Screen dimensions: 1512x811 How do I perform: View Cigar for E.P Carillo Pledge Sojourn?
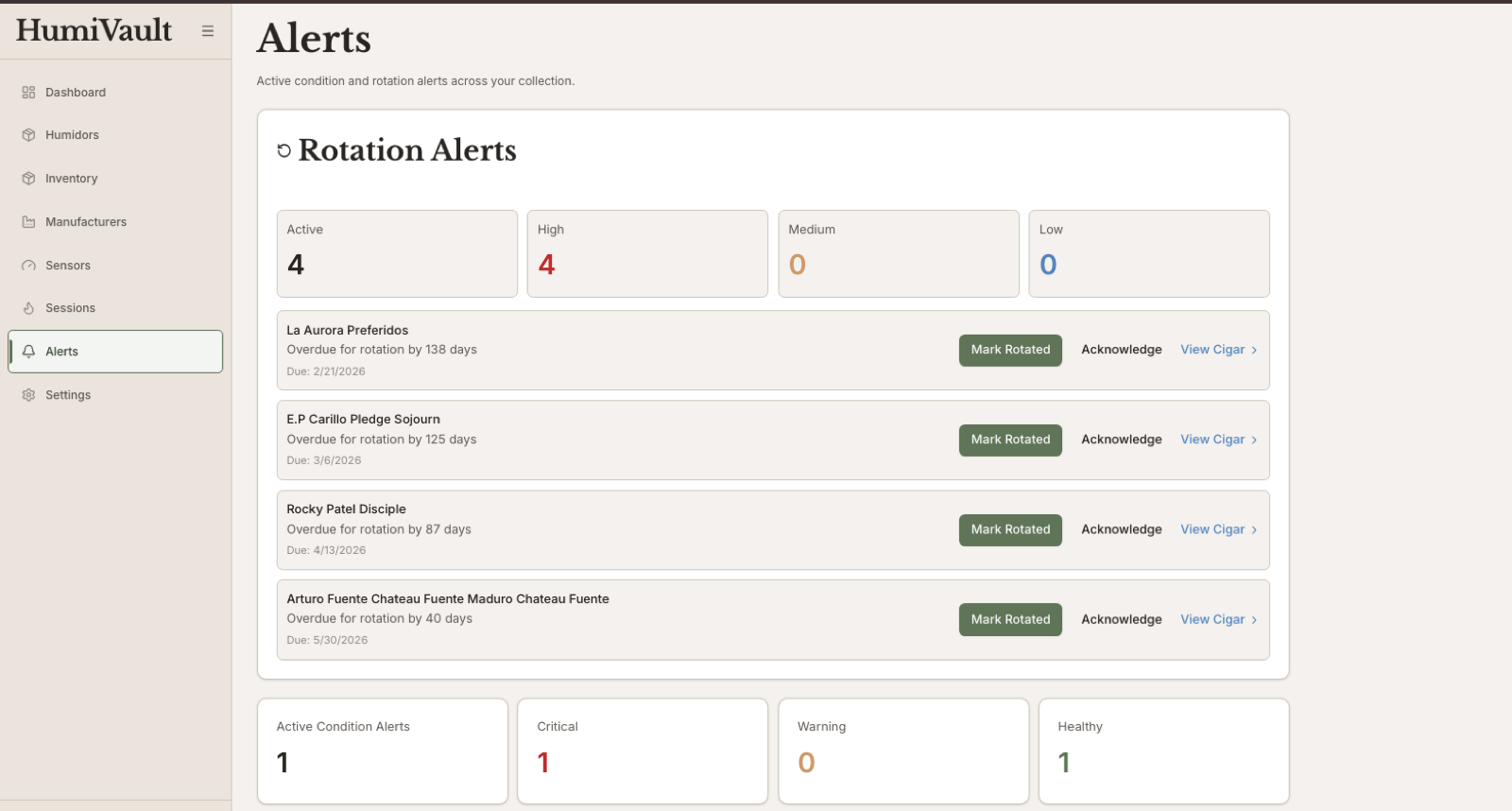coord(1218,440)
